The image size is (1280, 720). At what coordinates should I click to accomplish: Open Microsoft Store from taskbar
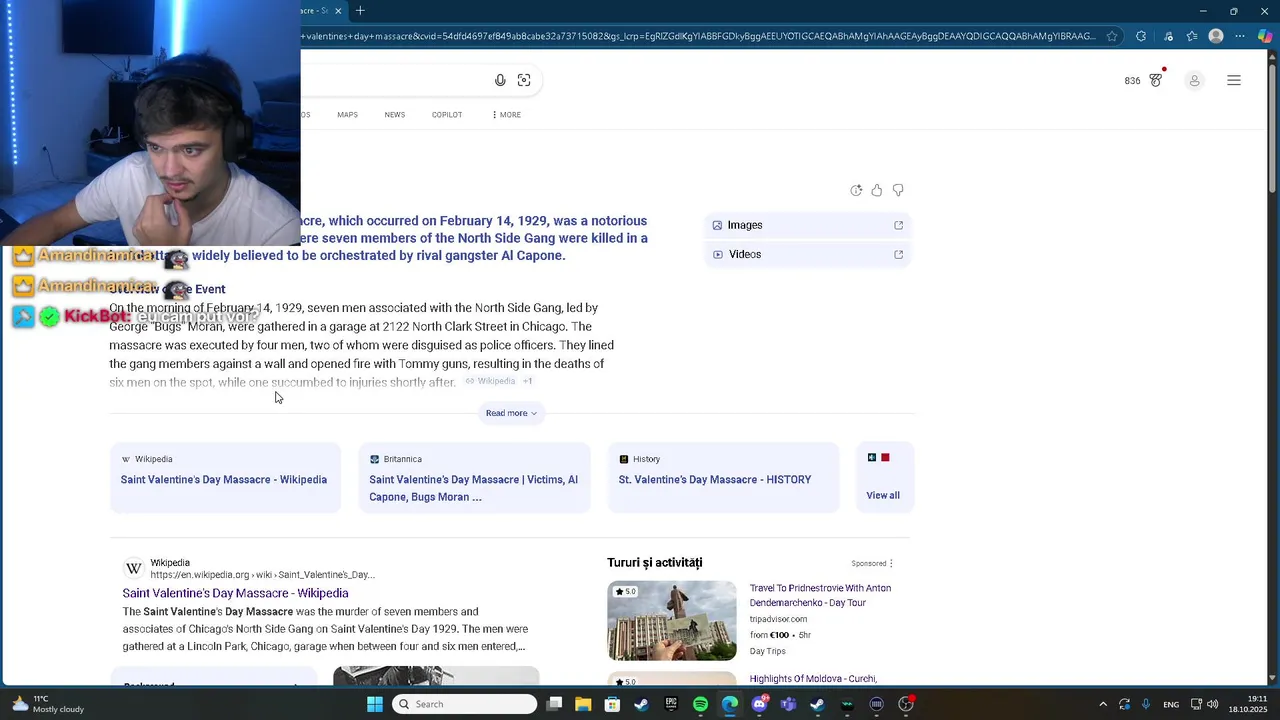[612, 704]
